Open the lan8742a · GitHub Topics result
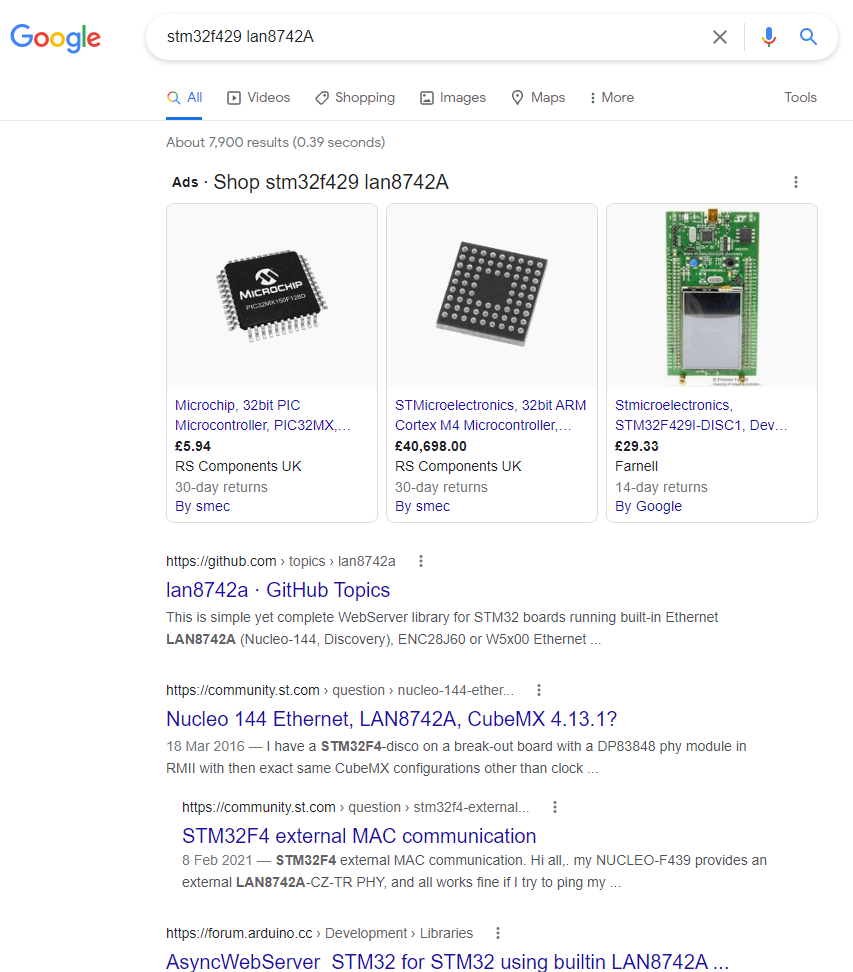 pyautogui.click(x=278, y=590)
